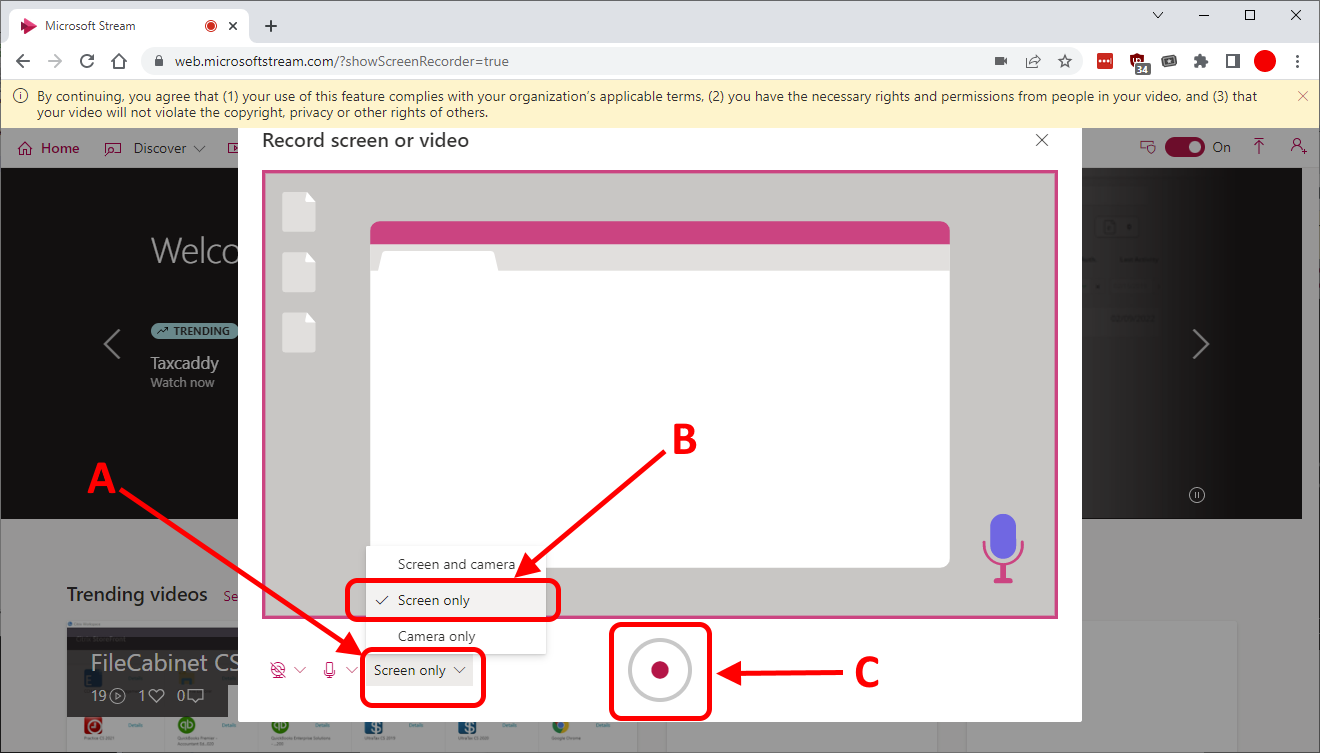Reload the page with the refresh icon
Image resolution: width=1320 pixels, height=753 pixels.
coord(87,61)
